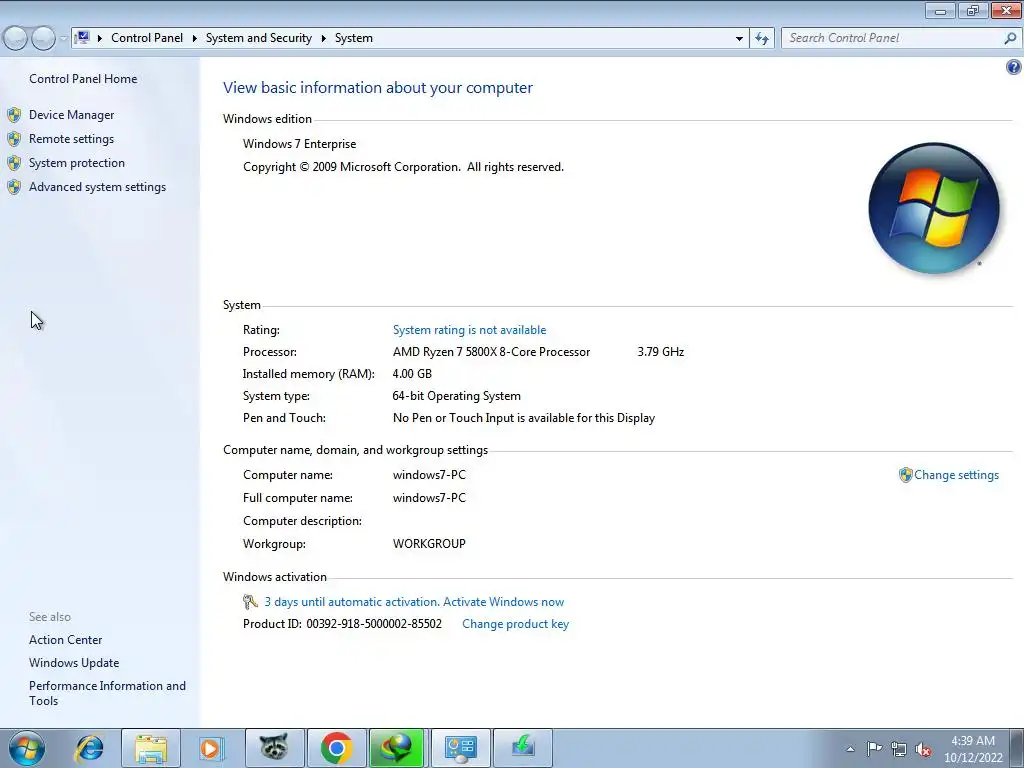Click the Action Center flag tray icon
Viewport: 1024px width, 768px height.
coord(874,749)
